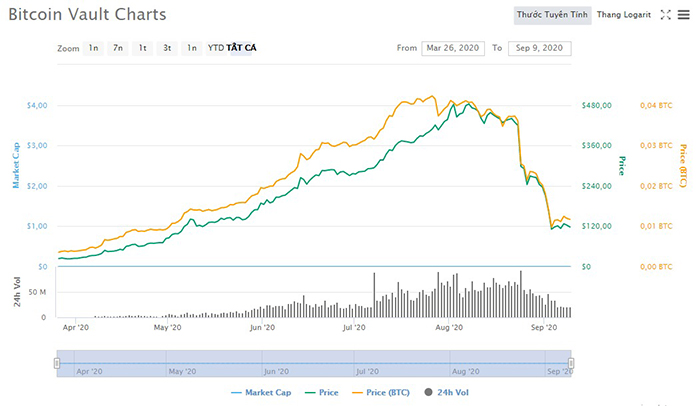
Task: Set zoom to 3t range
Action: pyautogui.click(x=167, y=48)
